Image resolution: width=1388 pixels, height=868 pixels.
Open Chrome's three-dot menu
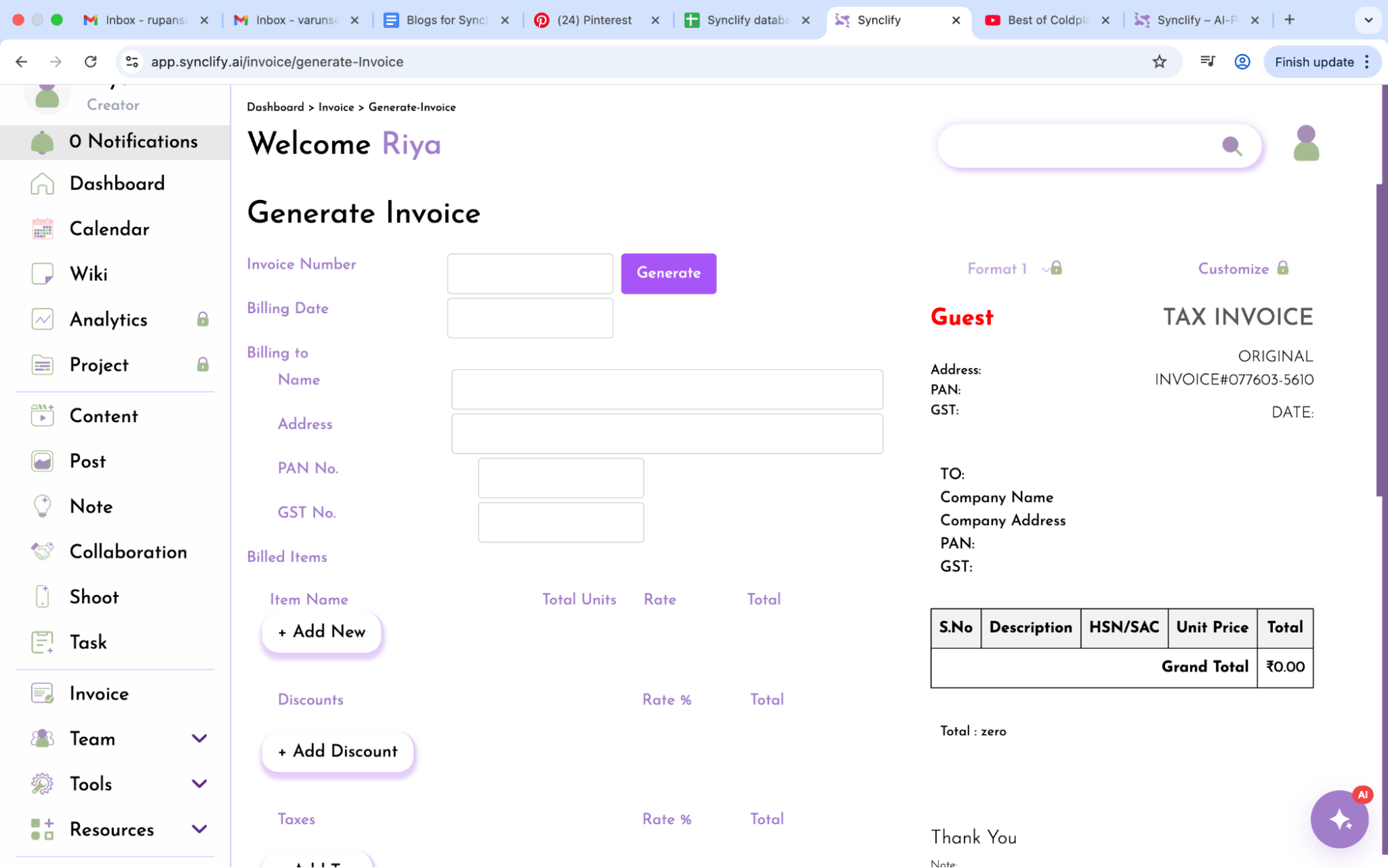tap(1366, 62)
